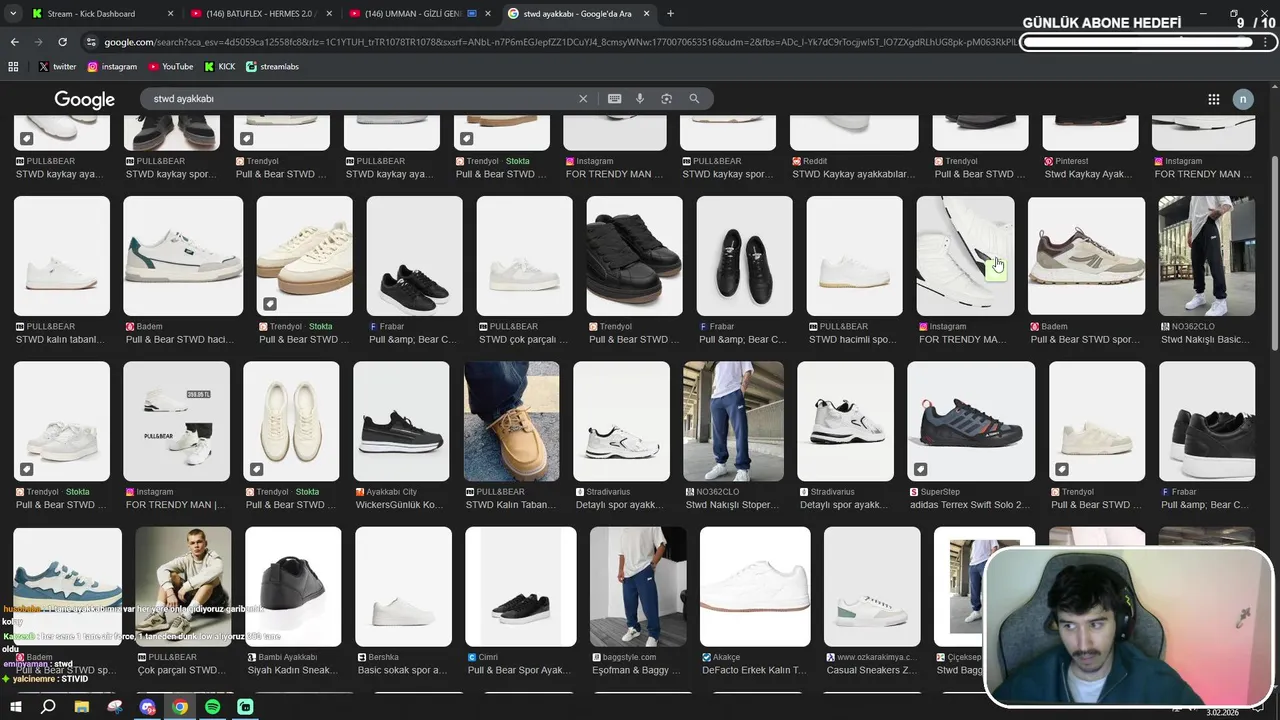1280x720 pixels.
Task: Click the stwd ayakkabı search field
Action: [360, 99]
